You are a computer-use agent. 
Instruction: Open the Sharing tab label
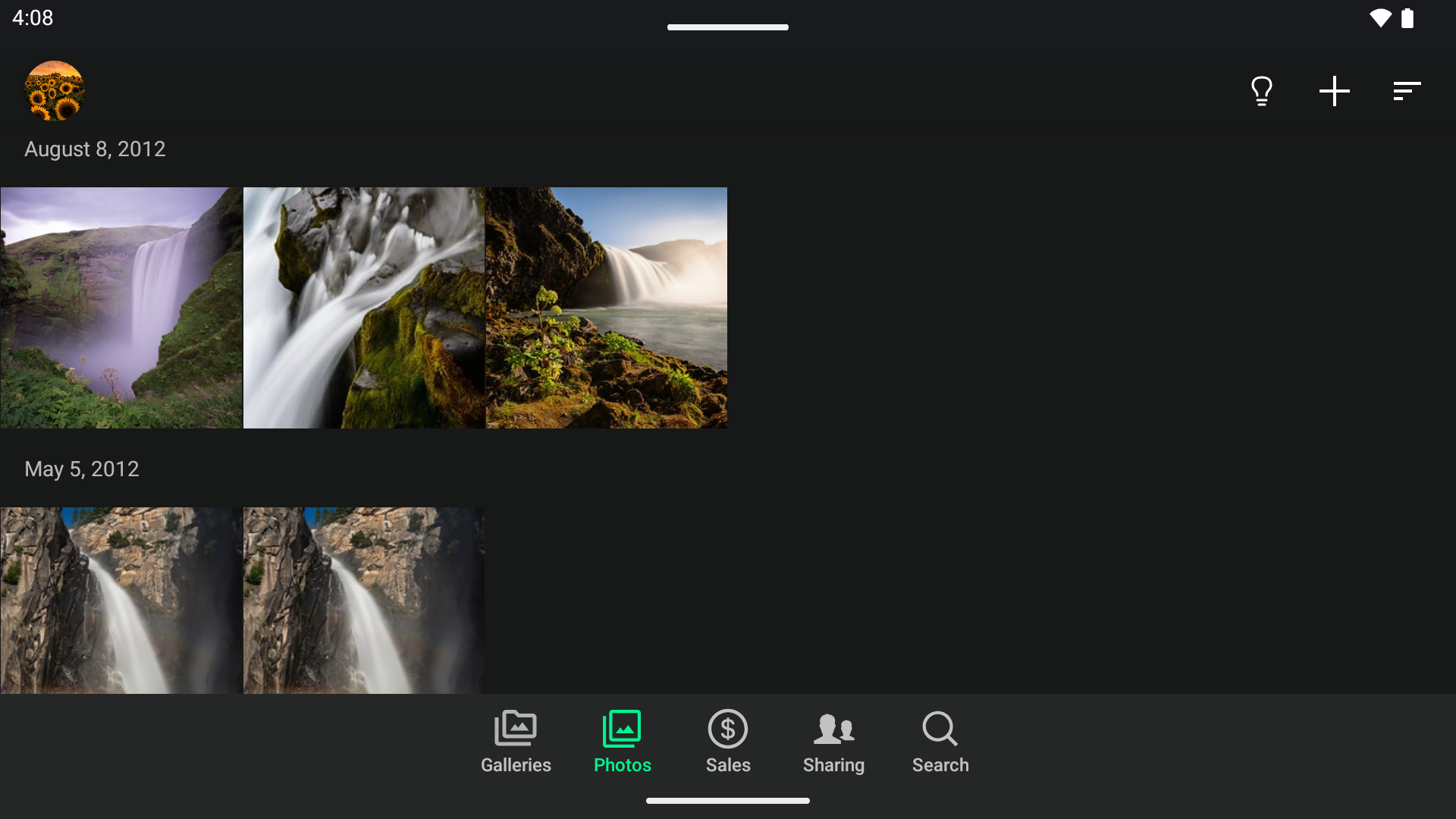pyautogui.click(x=833, y=765)
